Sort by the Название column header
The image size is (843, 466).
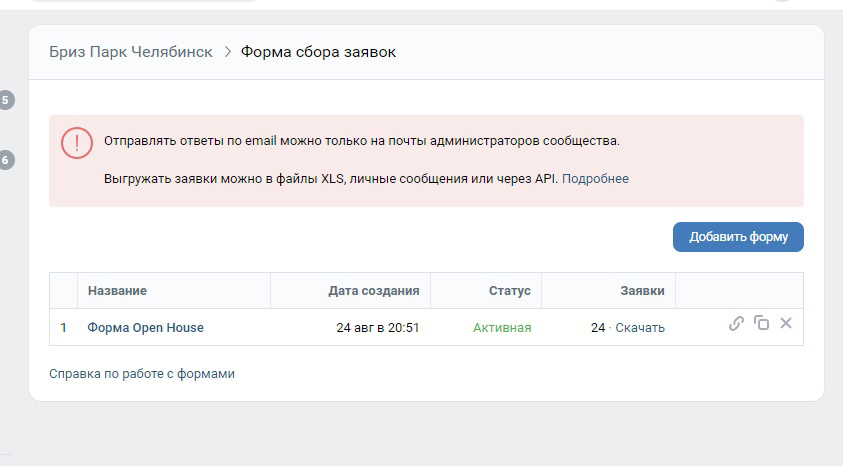(117, 291)
